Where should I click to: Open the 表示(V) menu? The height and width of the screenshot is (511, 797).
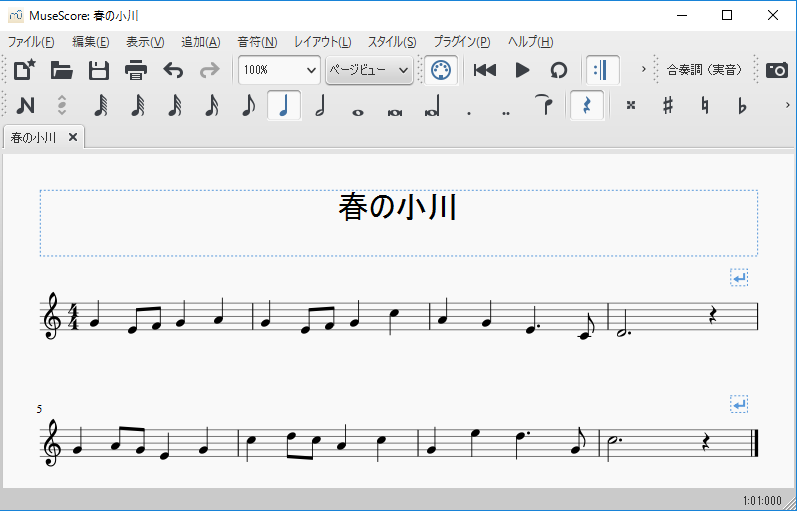coord(145,42)
